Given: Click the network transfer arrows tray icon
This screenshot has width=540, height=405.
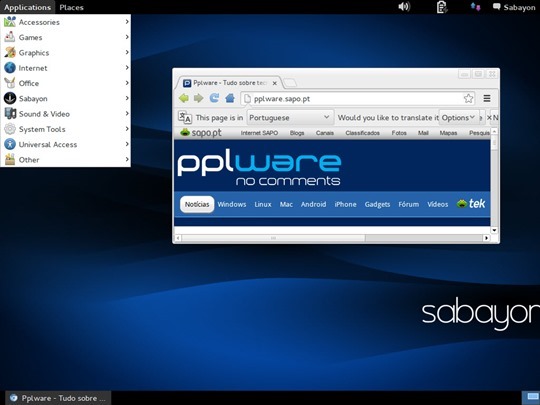Looking at the screenshot, I should pos(475,7).
